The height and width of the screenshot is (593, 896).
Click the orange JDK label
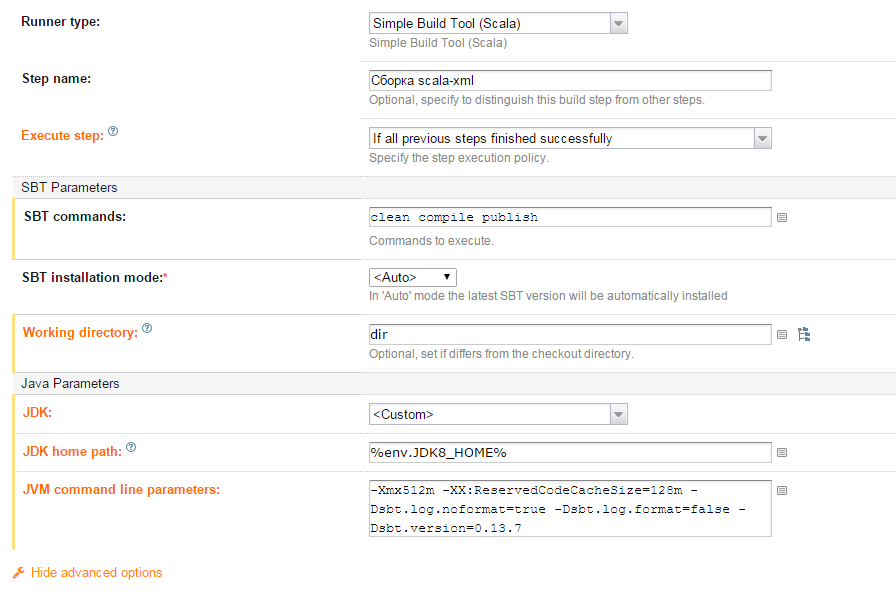(x=37, y=412)
